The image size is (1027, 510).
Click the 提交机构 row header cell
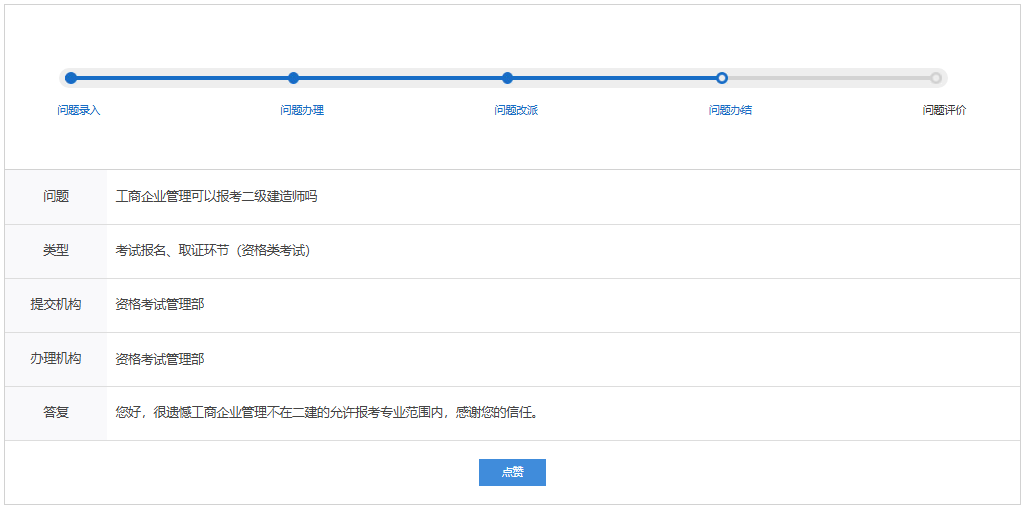pos(56,305)
